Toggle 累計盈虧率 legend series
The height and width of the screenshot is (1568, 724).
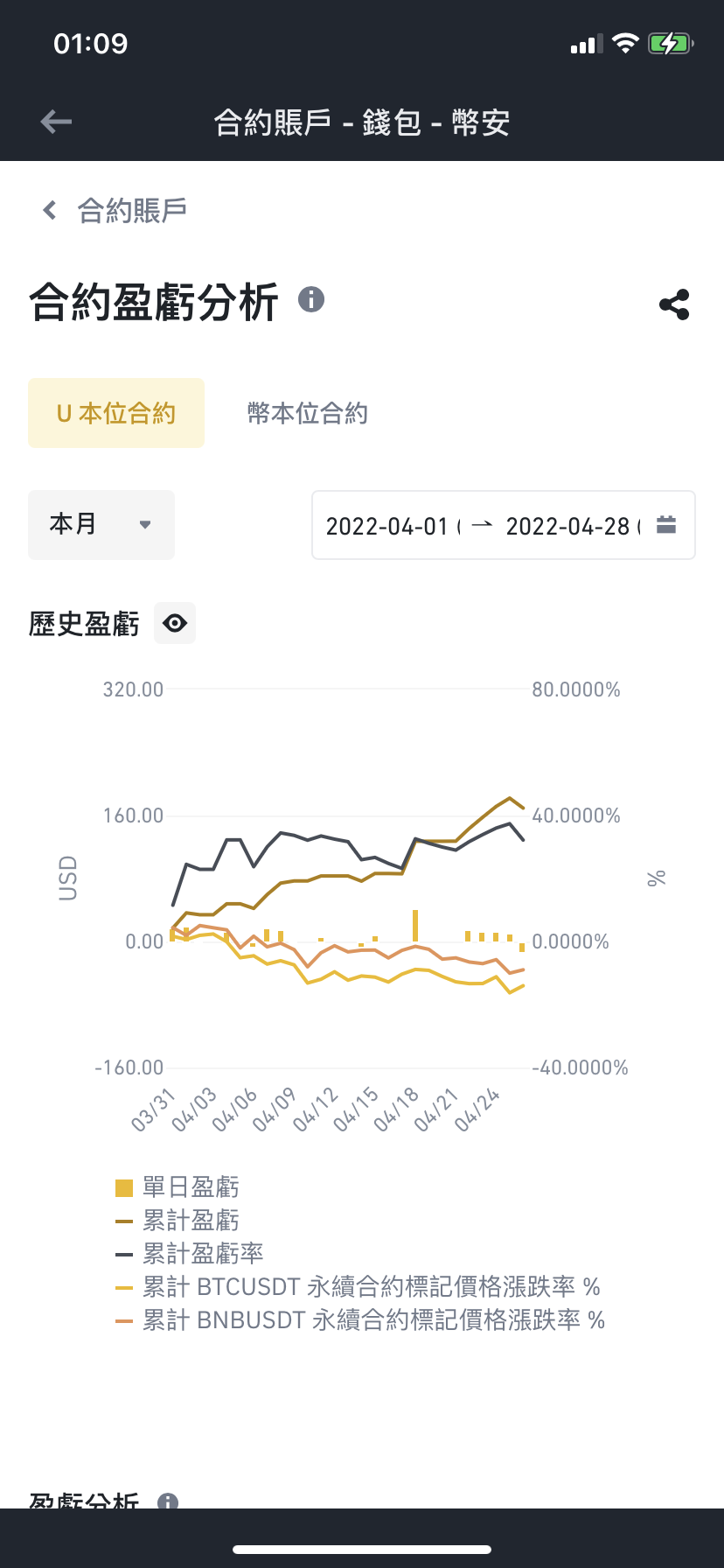coord(190,1254)
